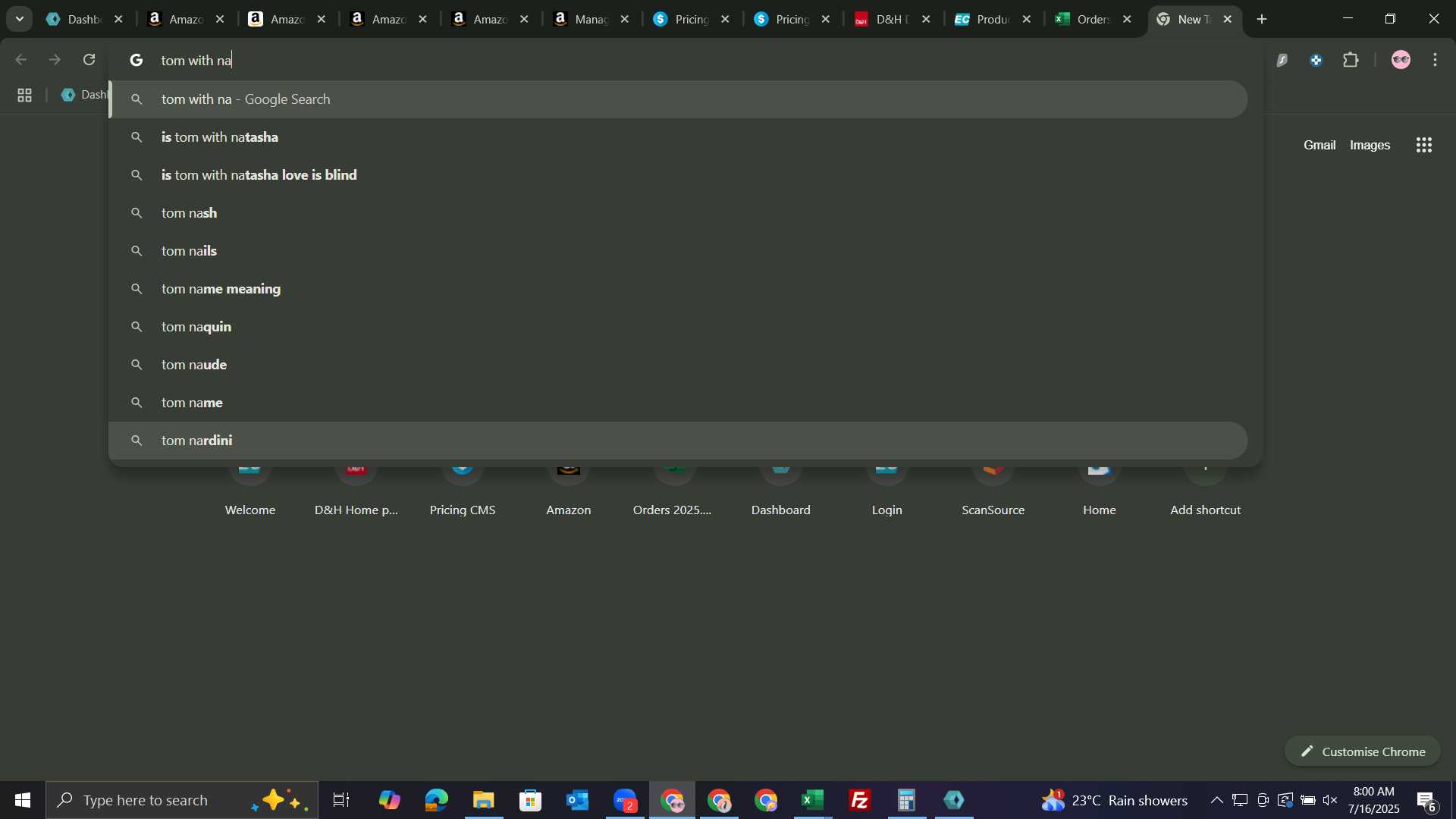The width and height of the screenshot is (1456, 819).
Task: Pick the 'tom nardini' suggestion
Action: [x=679, y=441]
